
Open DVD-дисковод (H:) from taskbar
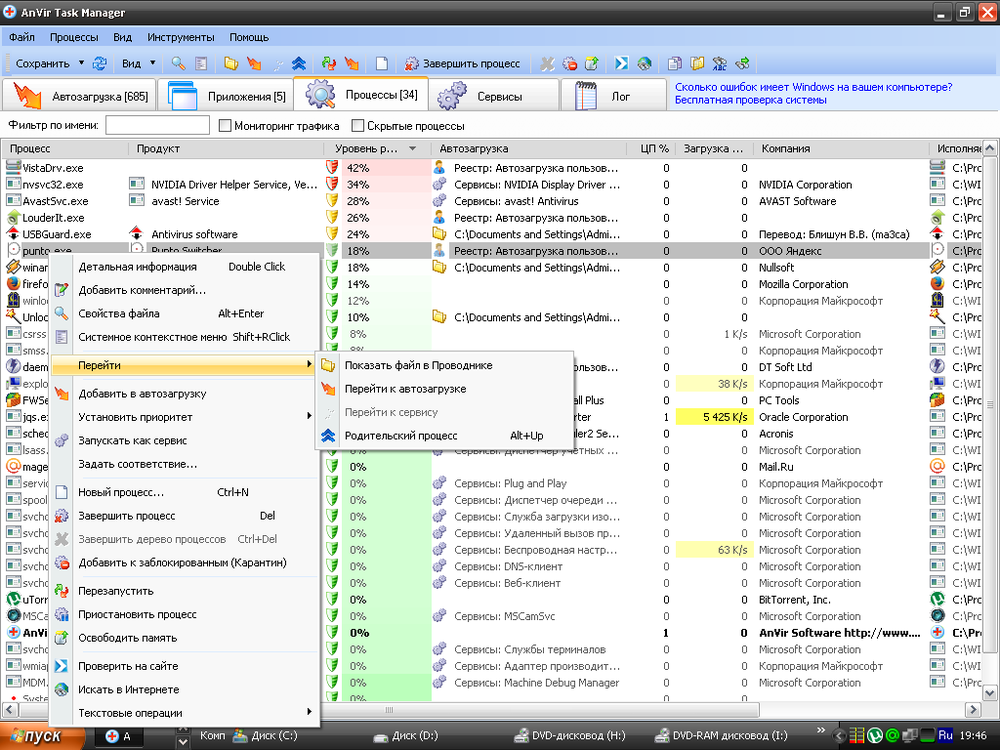pyautogui.click(x=570, y=735)
